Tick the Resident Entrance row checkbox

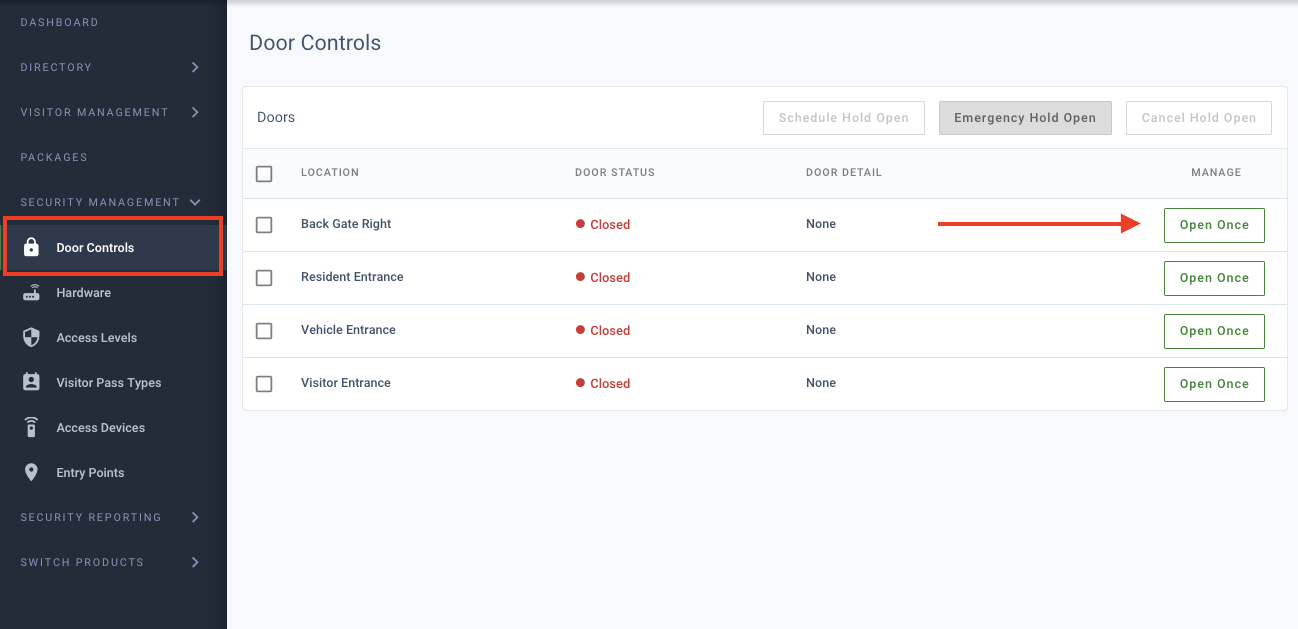point(264,278)
